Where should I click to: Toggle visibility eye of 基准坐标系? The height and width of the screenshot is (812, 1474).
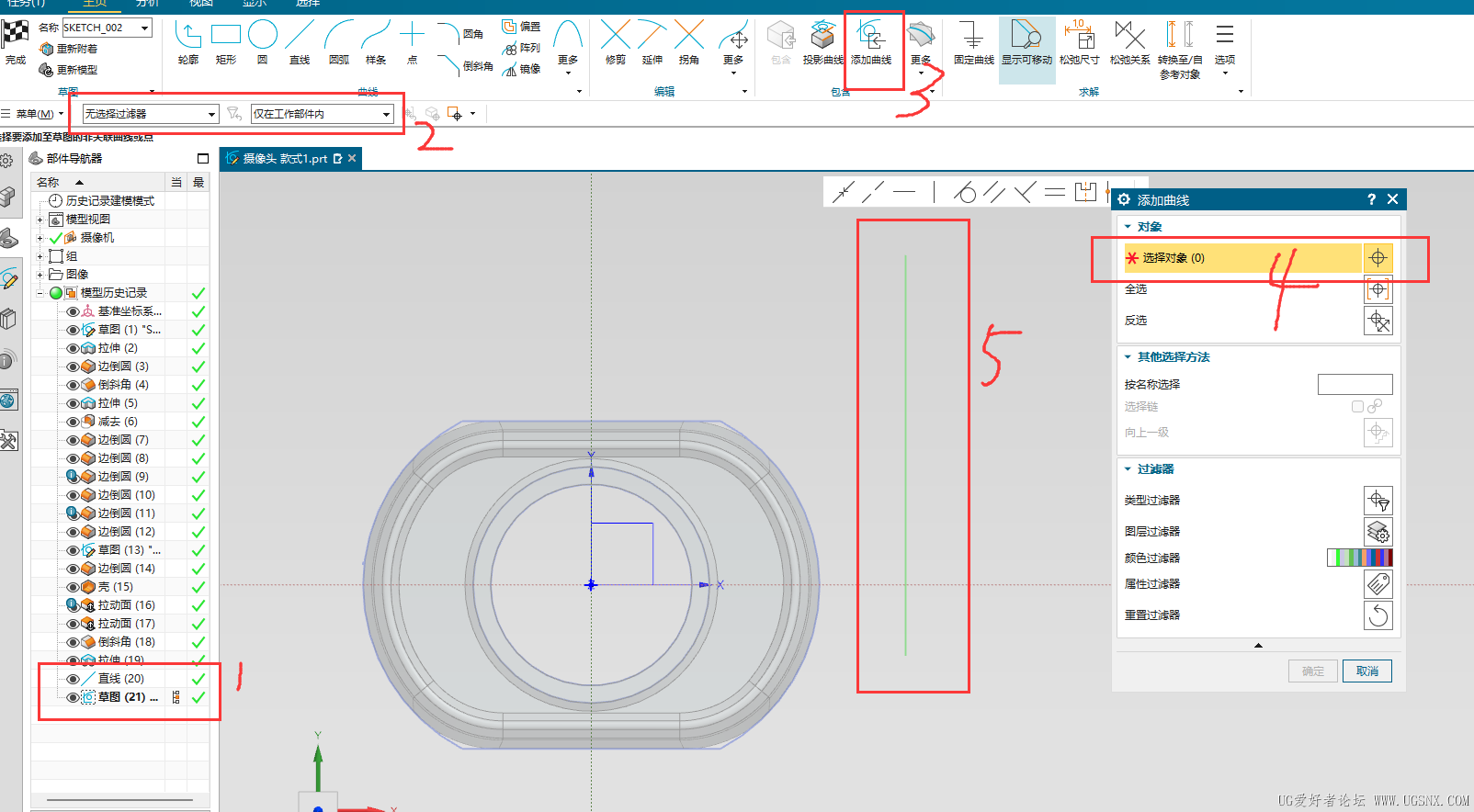pyautogui.click(x=74, y=311)
